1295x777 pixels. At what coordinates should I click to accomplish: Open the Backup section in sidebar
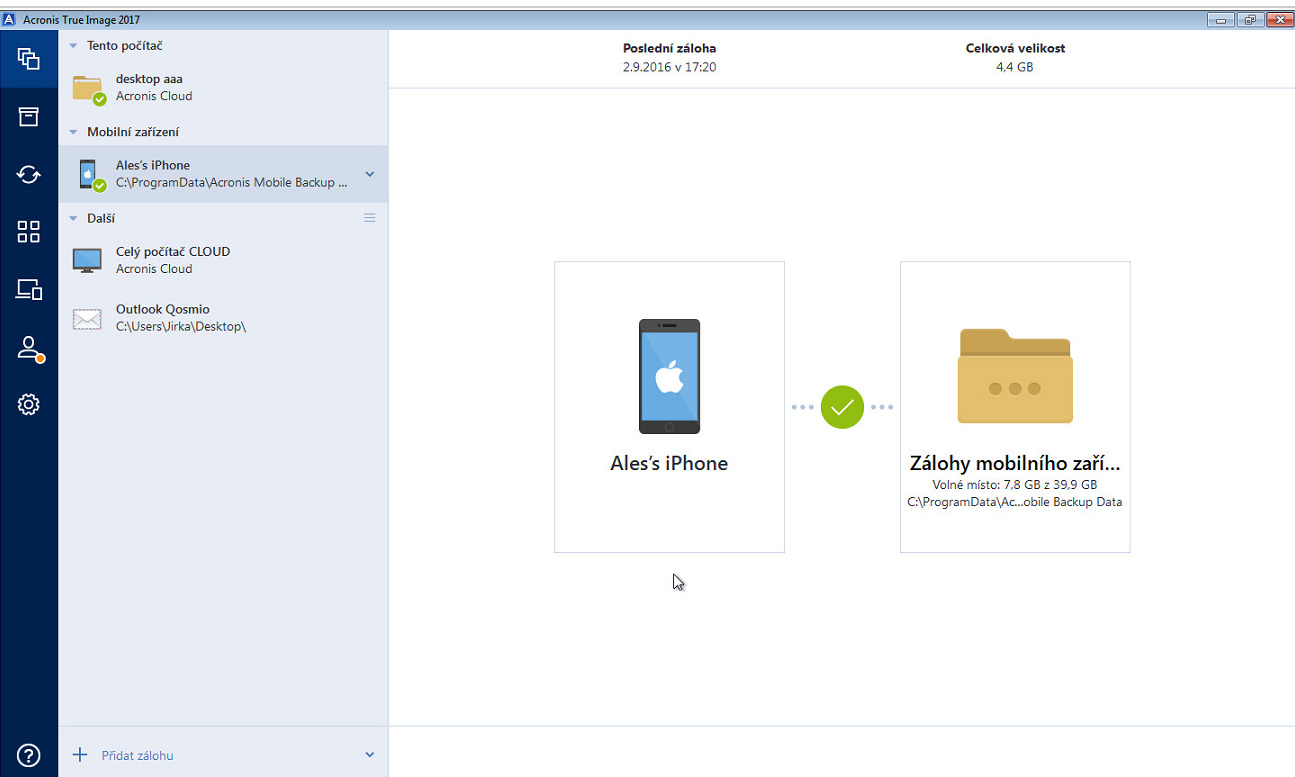[29, 58]
